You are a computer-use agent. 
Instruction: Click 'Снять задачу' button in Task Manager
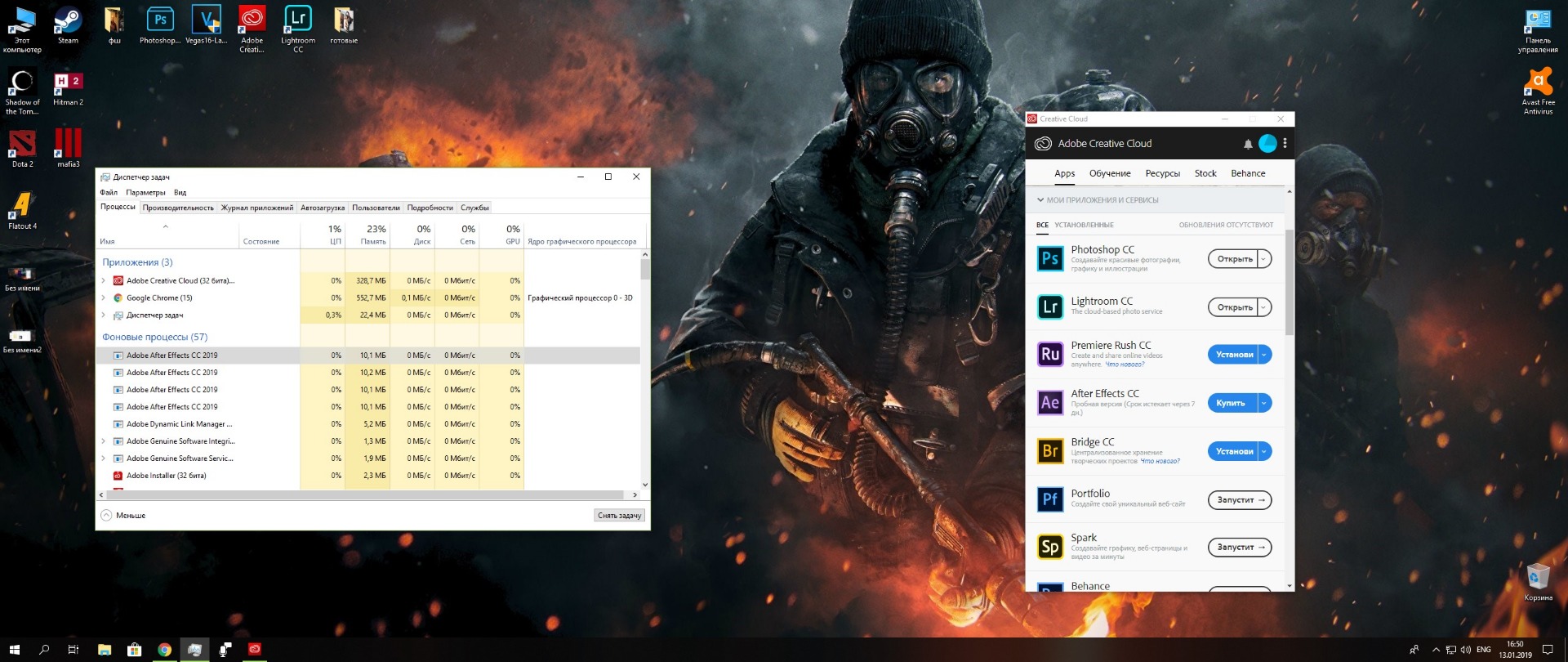619,516
